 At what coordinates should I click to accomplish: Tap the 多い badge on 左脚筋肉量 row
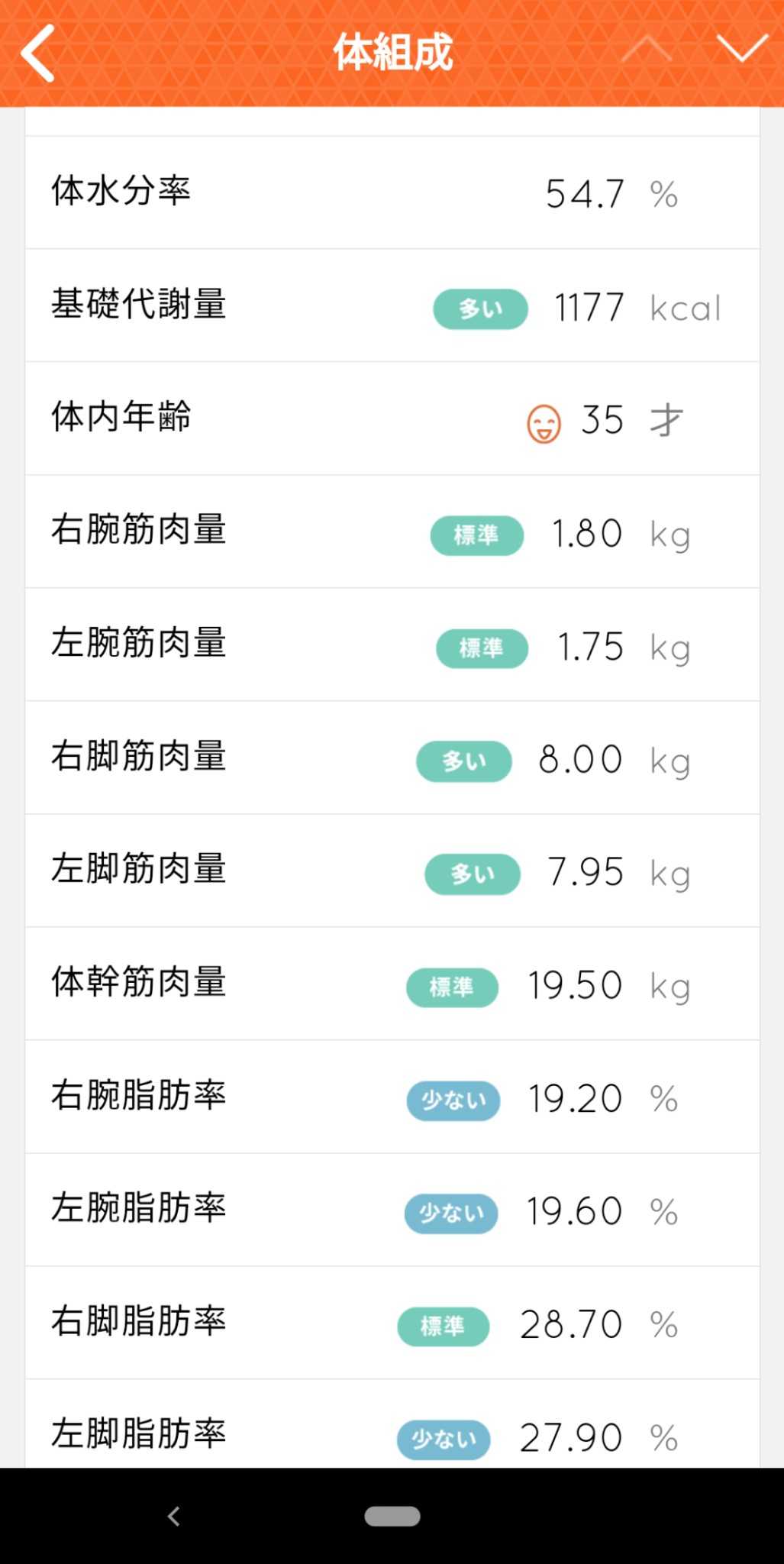tap(472, 874)
